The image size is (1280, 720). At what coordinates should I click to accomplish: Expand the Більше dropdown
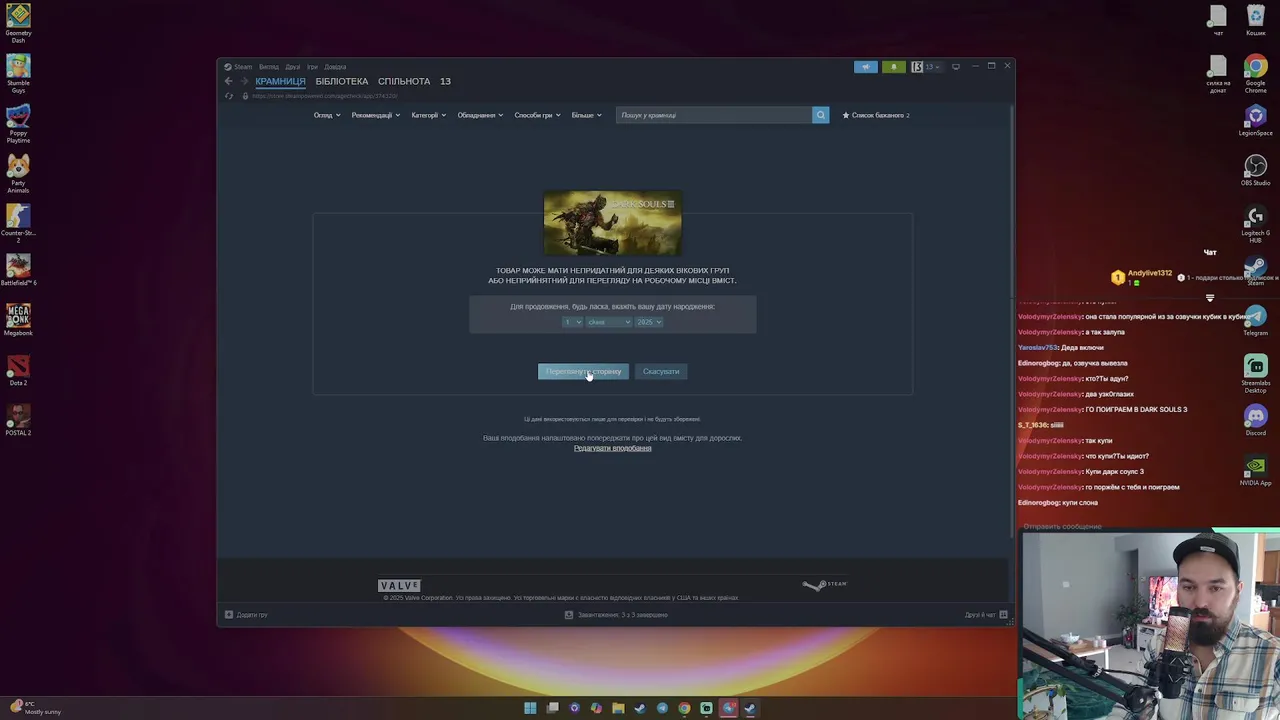click(587, 115)
